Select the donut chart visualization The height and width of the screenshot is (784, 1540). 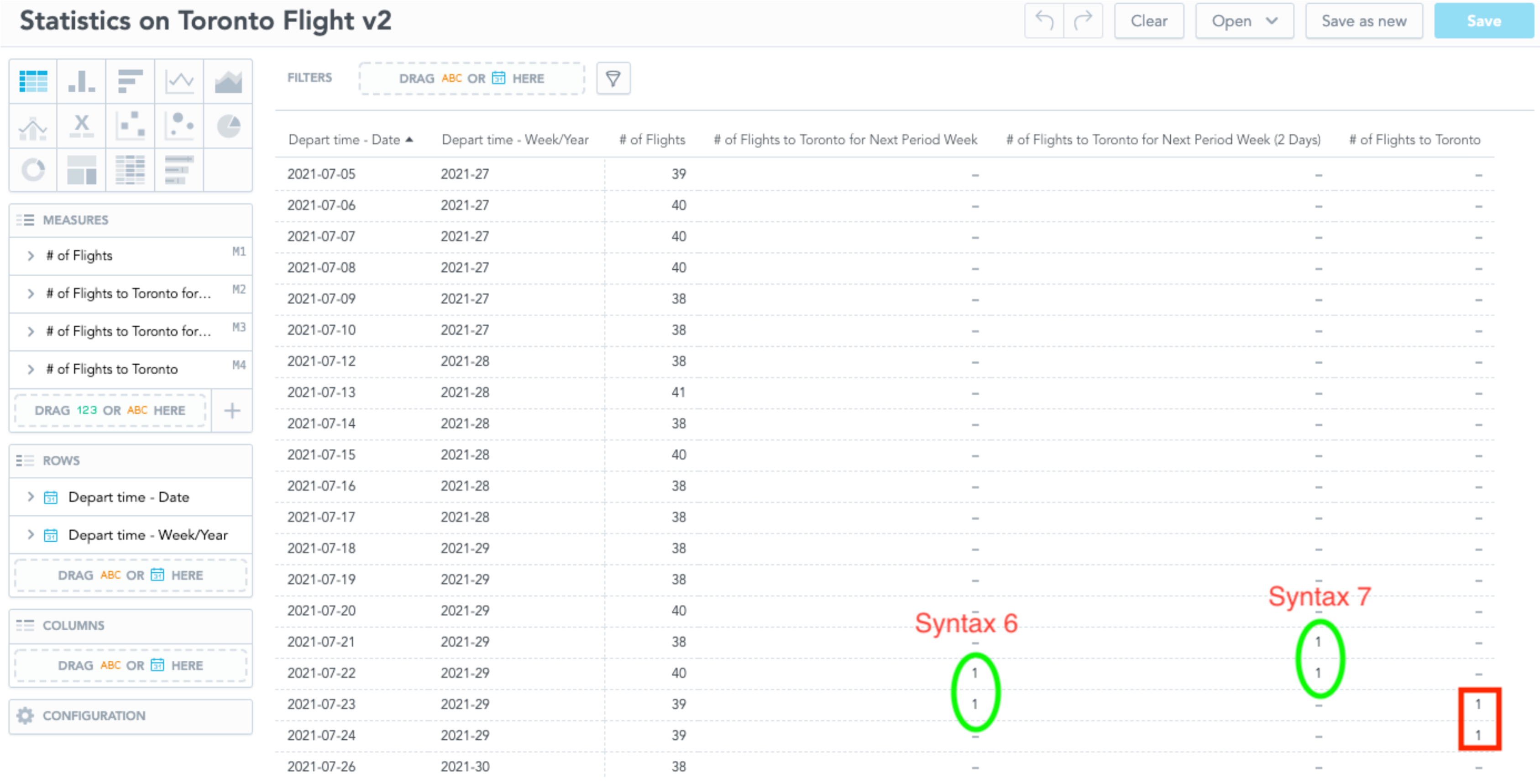(33, 170)
